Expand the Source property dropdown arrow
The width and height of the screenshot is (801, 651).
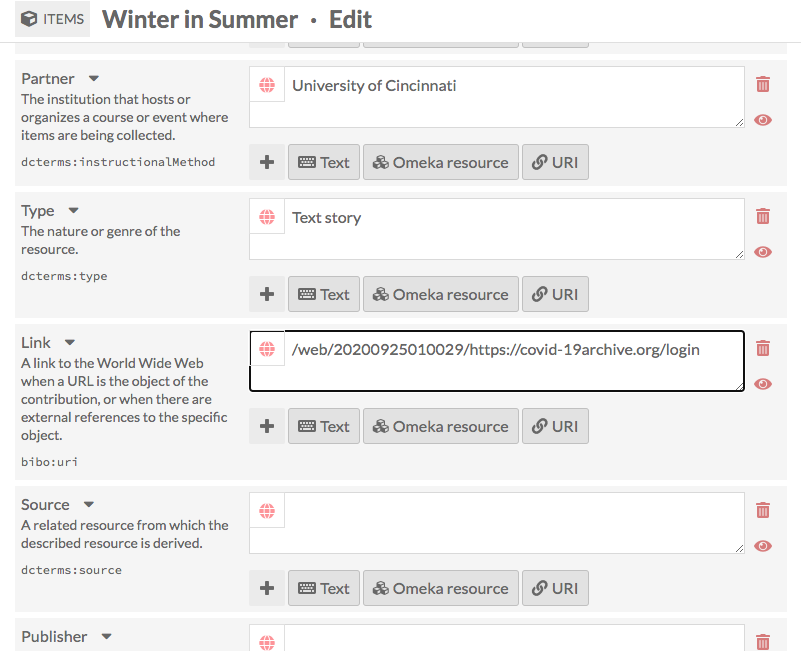point(89,504)
